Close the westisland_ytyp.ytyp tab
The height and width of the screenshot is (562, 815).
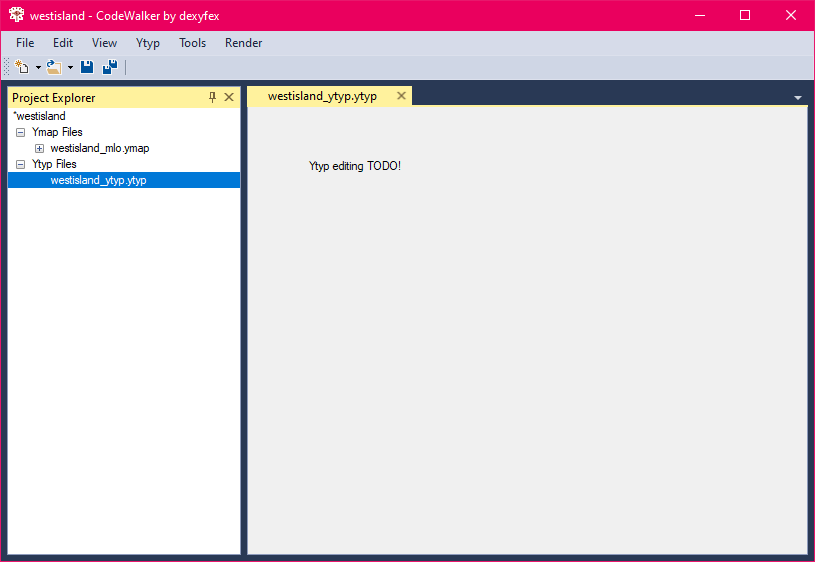tap(401, 96)
